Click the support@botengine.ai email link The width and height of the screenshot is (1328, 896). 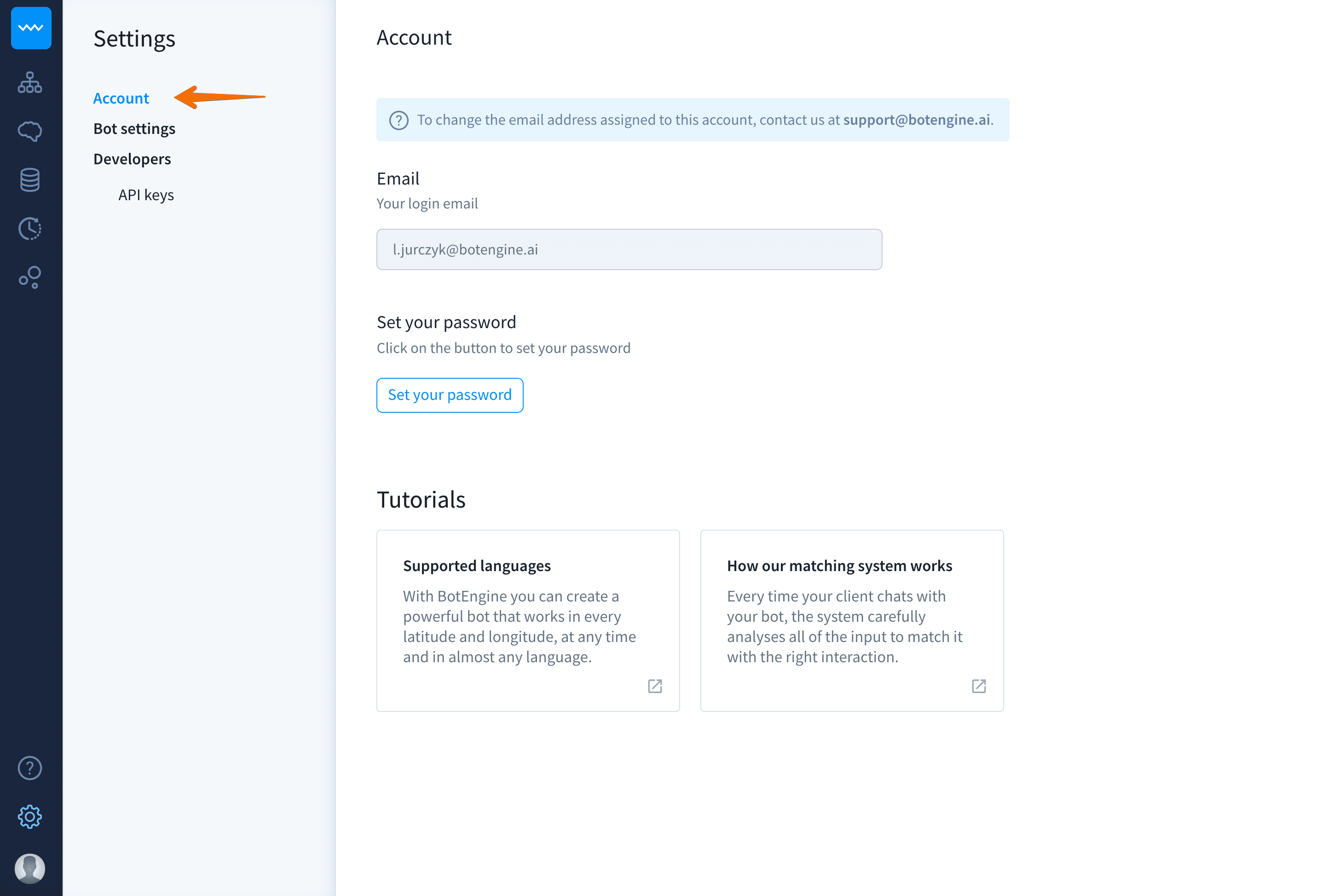pos(917,120)
